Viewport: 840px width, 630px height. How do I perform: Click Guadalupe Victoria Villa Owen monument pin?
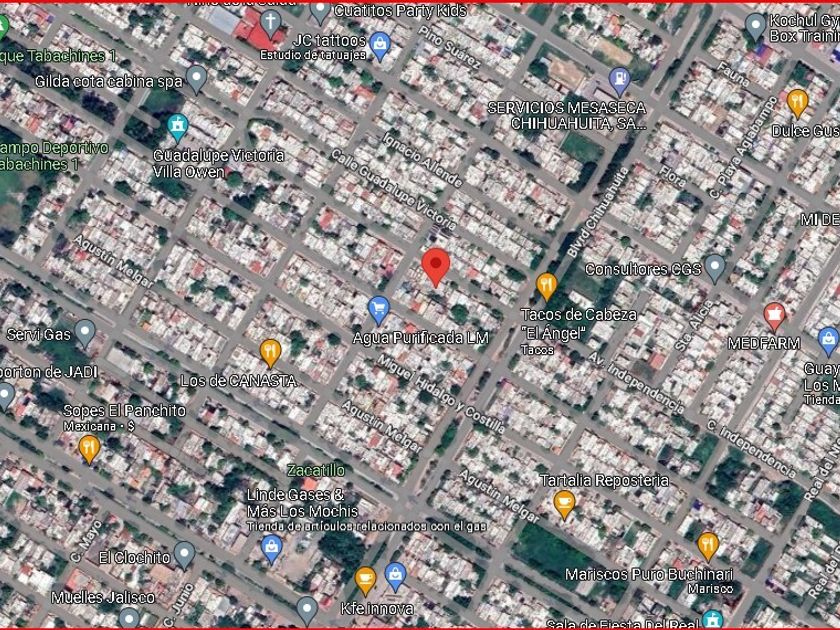pos(177,129)
